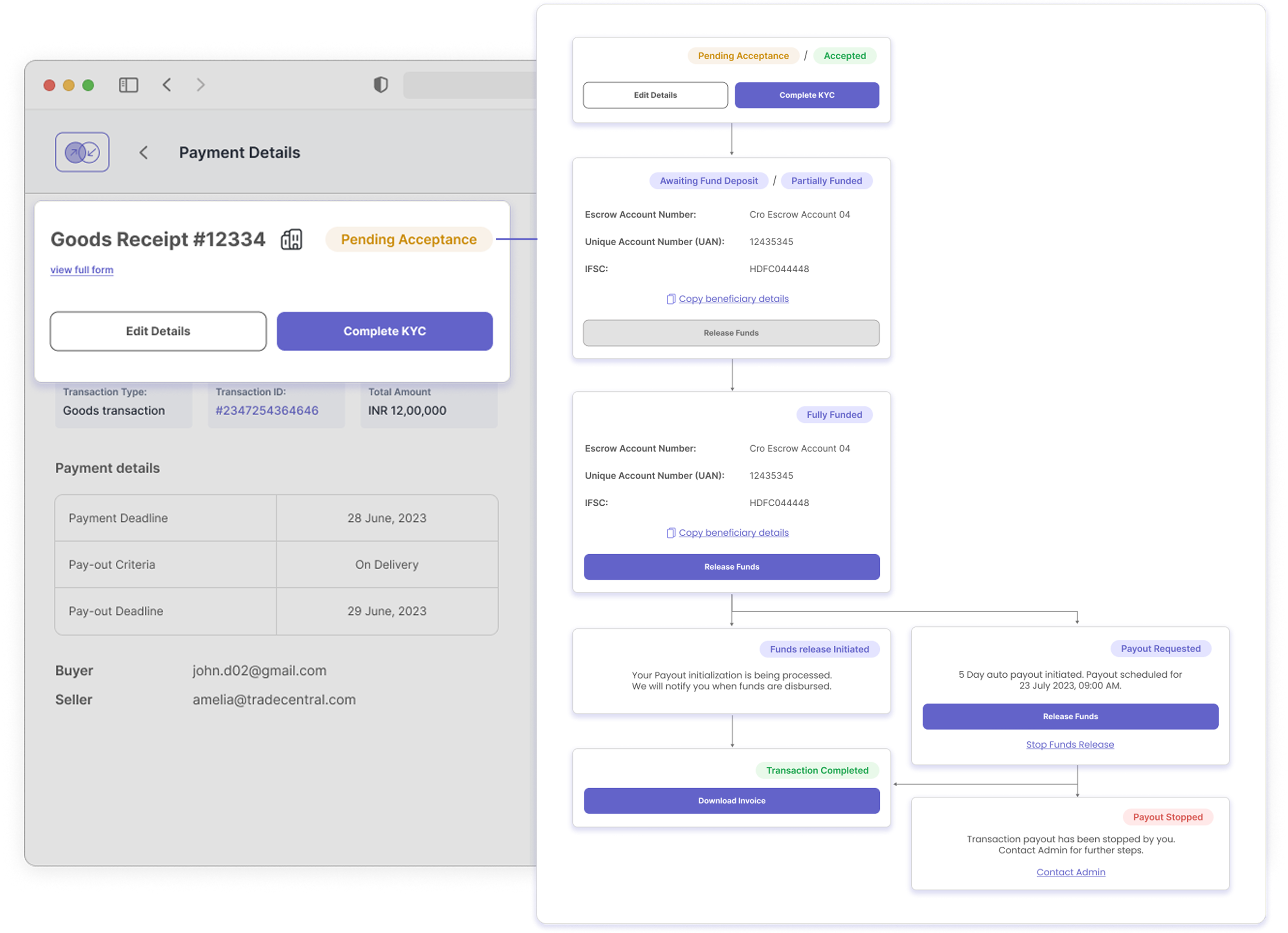
Task: Click the browser back arrow
Action: point(167,85)
